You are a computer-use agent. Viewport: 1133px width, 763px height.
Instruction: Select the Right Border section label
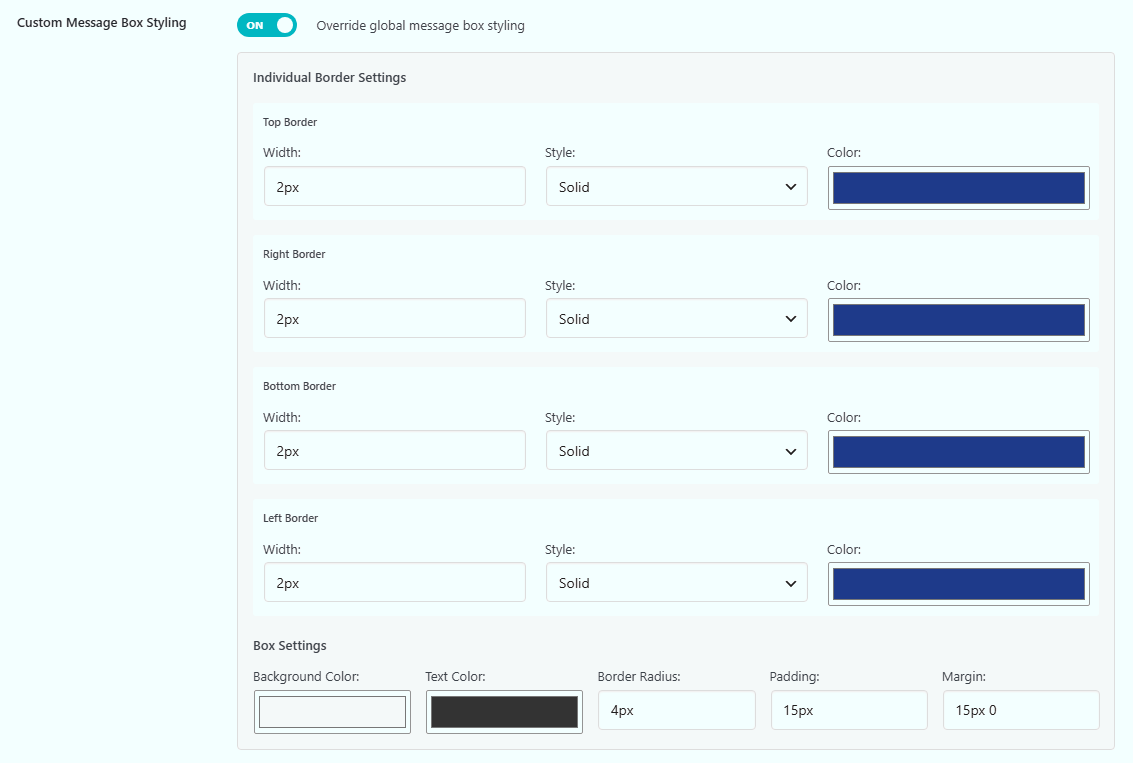pos(294,254)
